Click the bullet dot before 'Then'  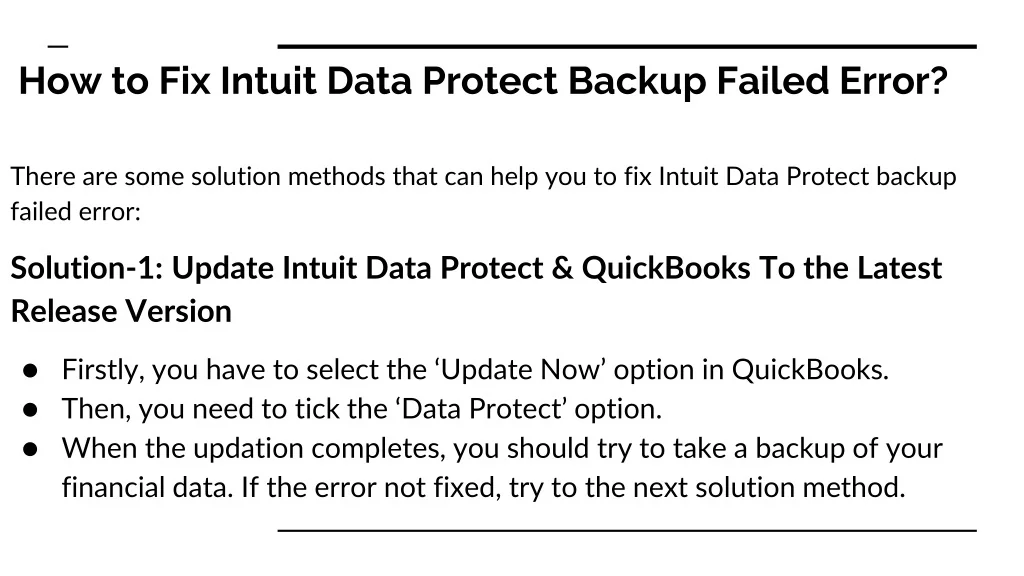pos(31,410)
